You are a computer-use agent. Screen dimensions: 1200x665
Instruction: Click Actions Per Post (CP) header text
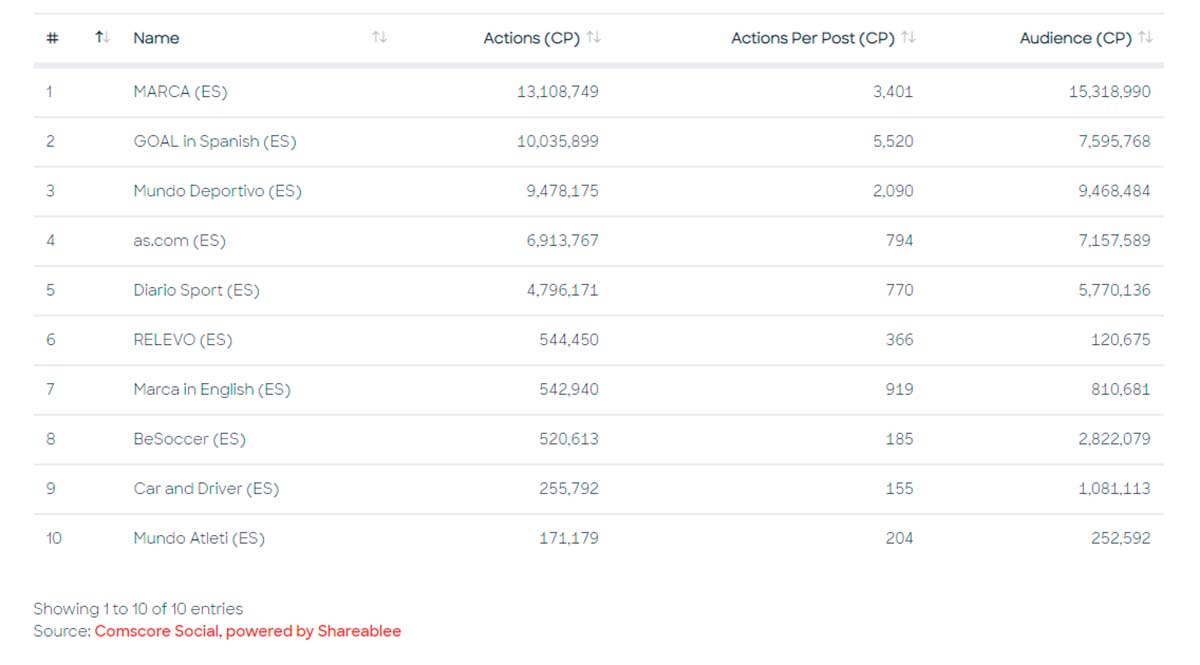coord(812,38)
